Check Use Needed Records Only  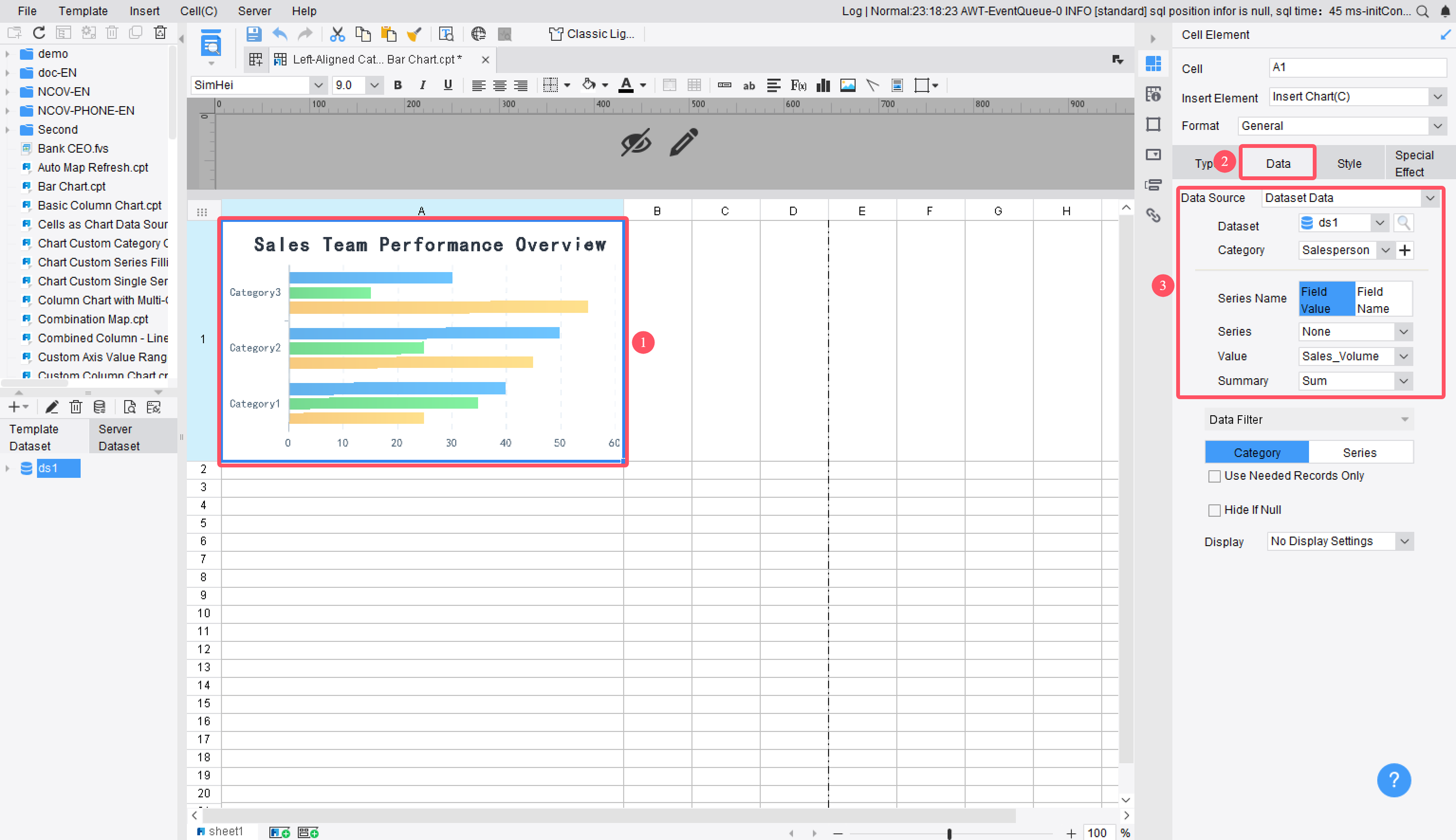coord(1214,476)
